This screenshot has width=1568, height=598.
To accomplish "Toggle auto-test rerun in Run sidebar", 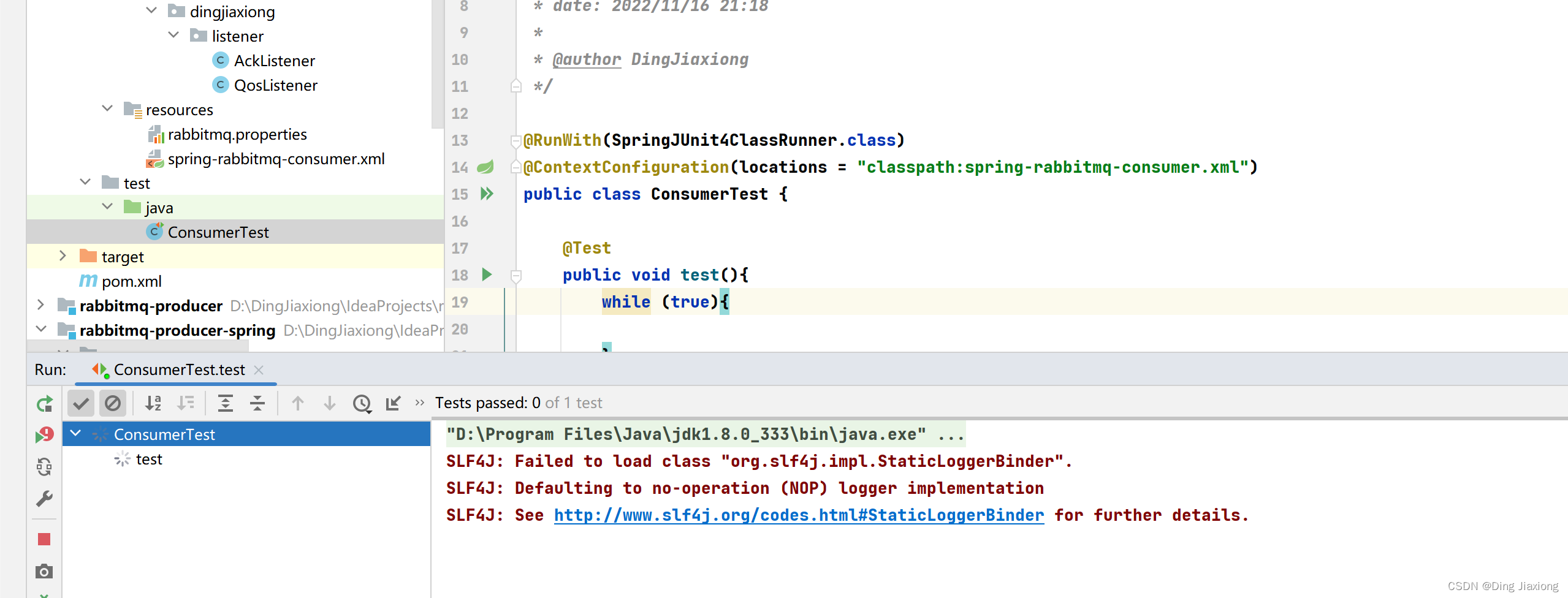I will tap(44, 467).
